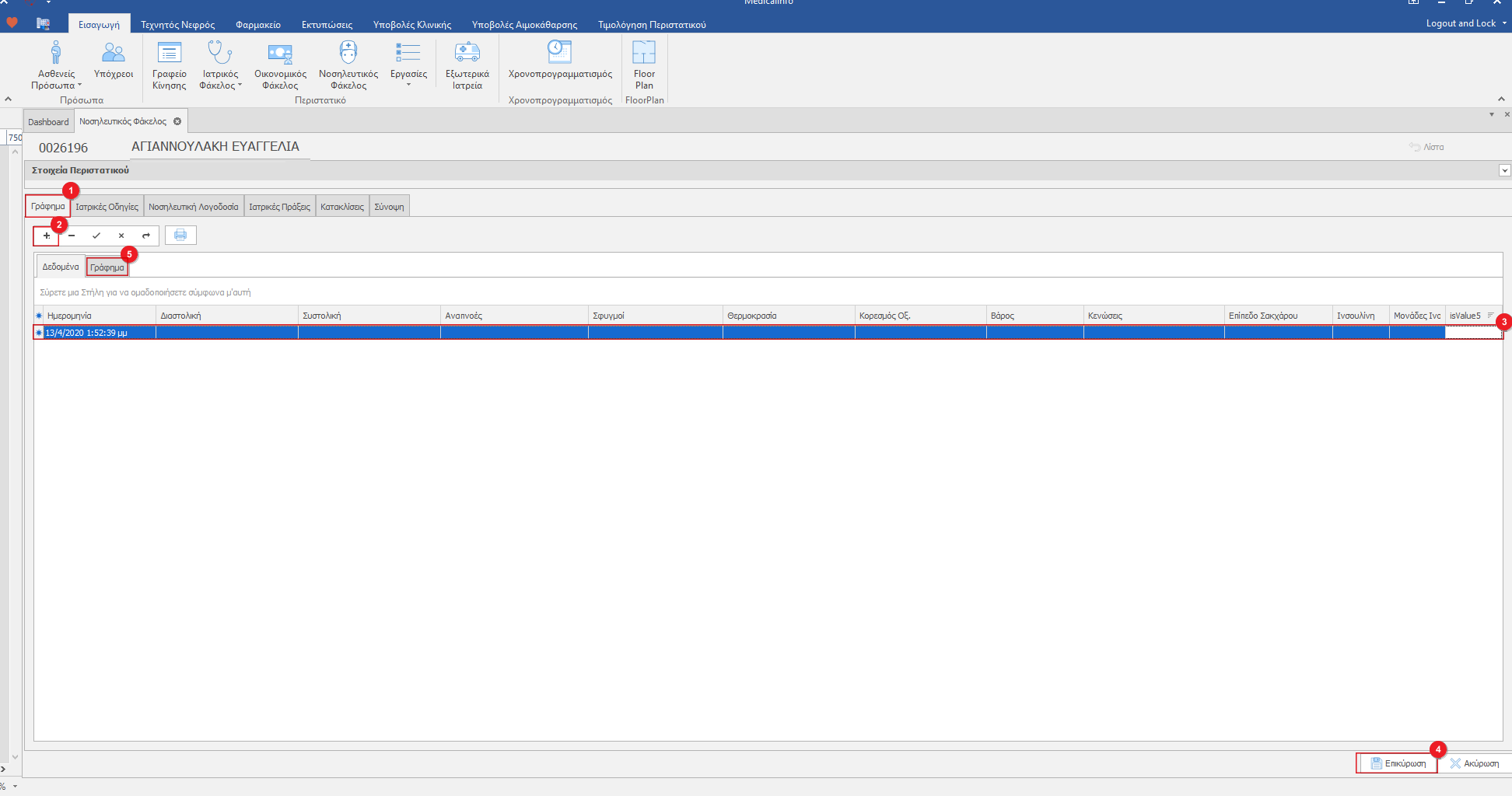
Task: Open Εξωτερικά Ιατρεία ambulance icon
Action: pyautogui.click(x=467, y=54)
